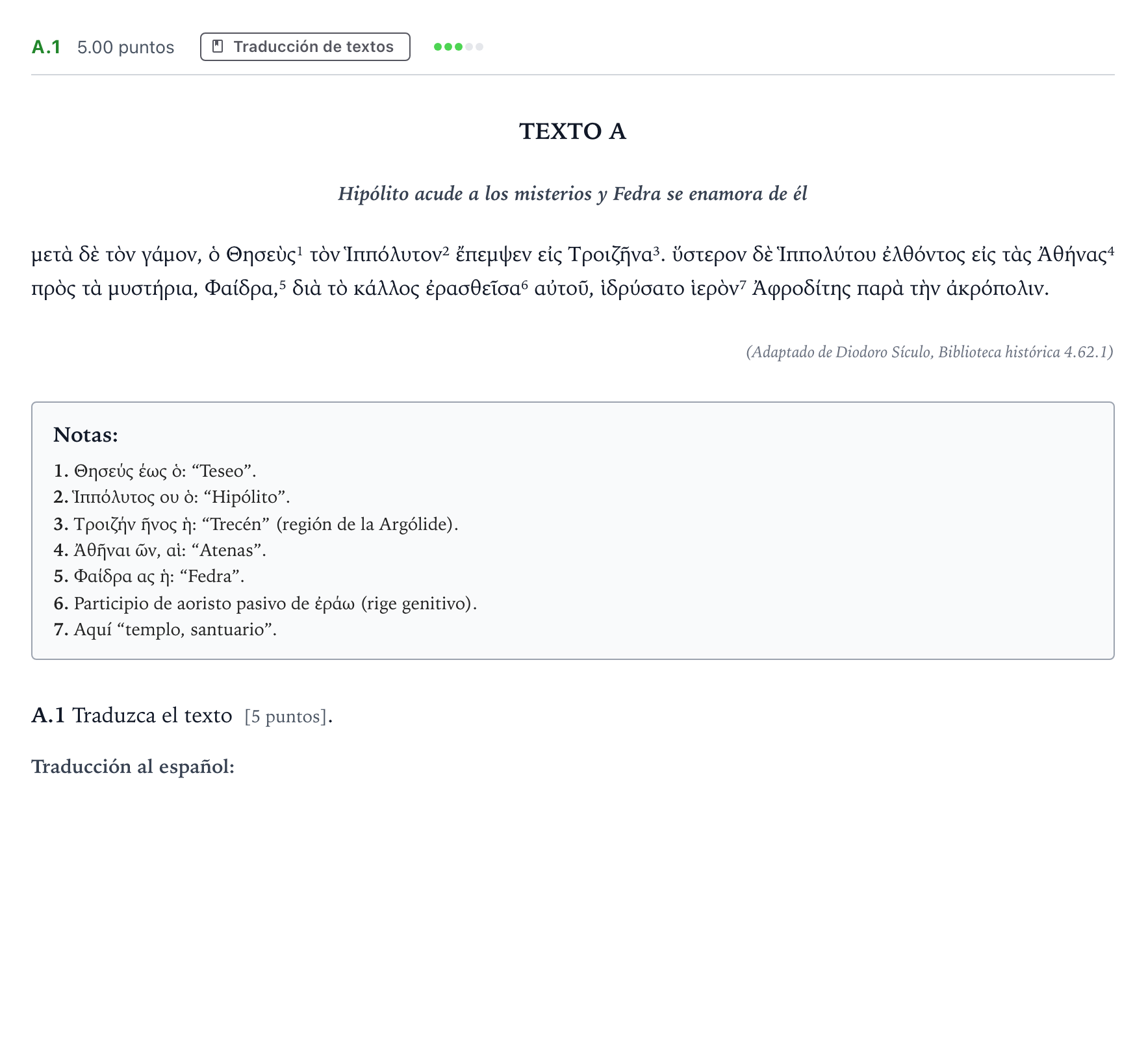Click the A.1 question number label
Screen dimensions: 1146x1064
(46, 47)
